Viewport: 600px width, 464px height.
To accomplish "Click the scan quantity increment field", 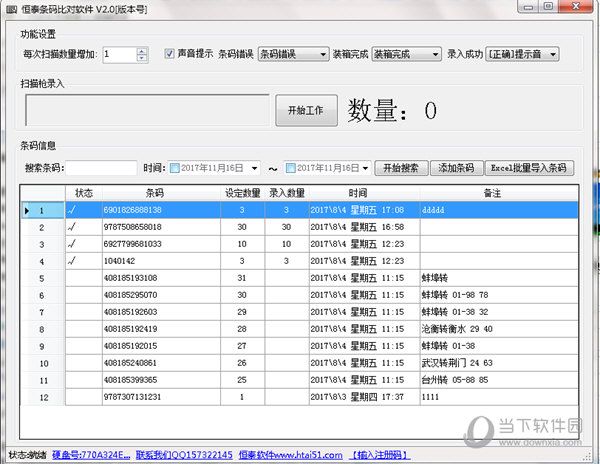I will [x=120, y=54].
